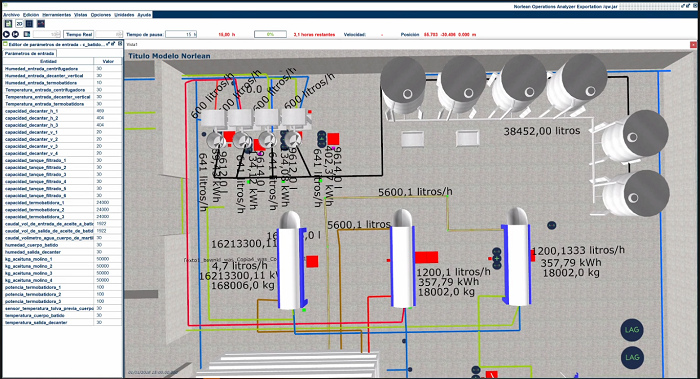
Task: Open the Herramientas menu
Action: click(57, 15)
